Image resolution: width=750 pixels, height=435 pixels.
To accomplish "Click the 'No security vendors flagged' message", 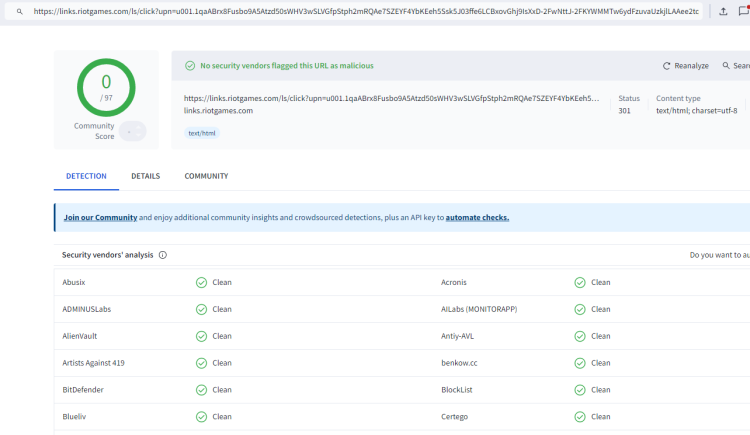I will [287, 66].
